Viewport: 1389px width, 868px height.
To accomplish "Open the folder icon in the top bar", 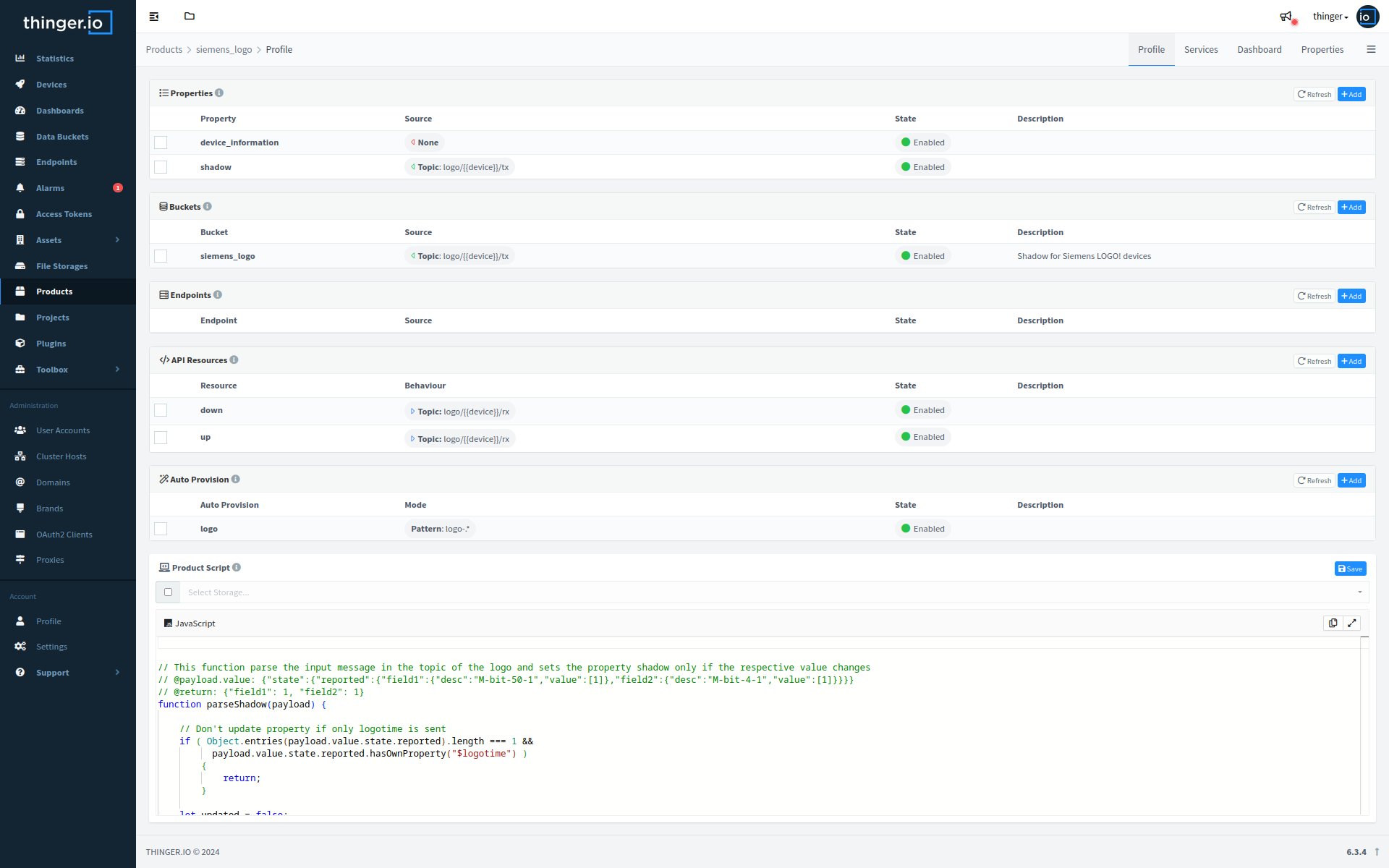I will (190, 16).
